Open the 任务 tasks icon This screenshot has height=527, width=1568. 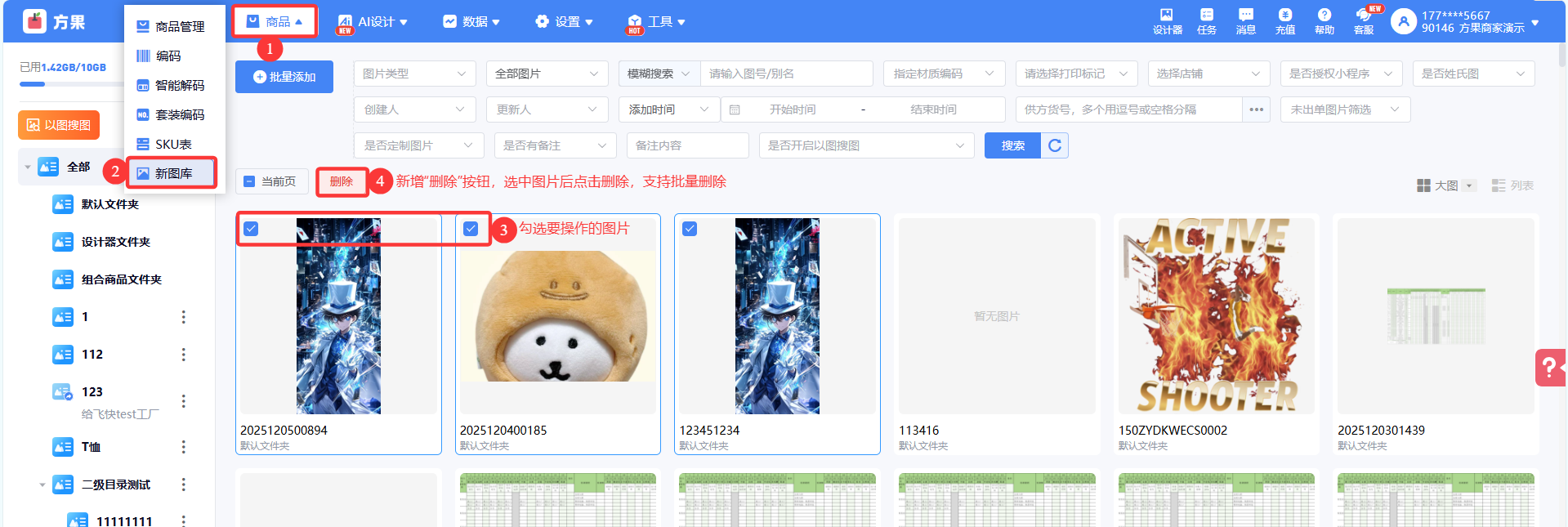point(1207,21)
